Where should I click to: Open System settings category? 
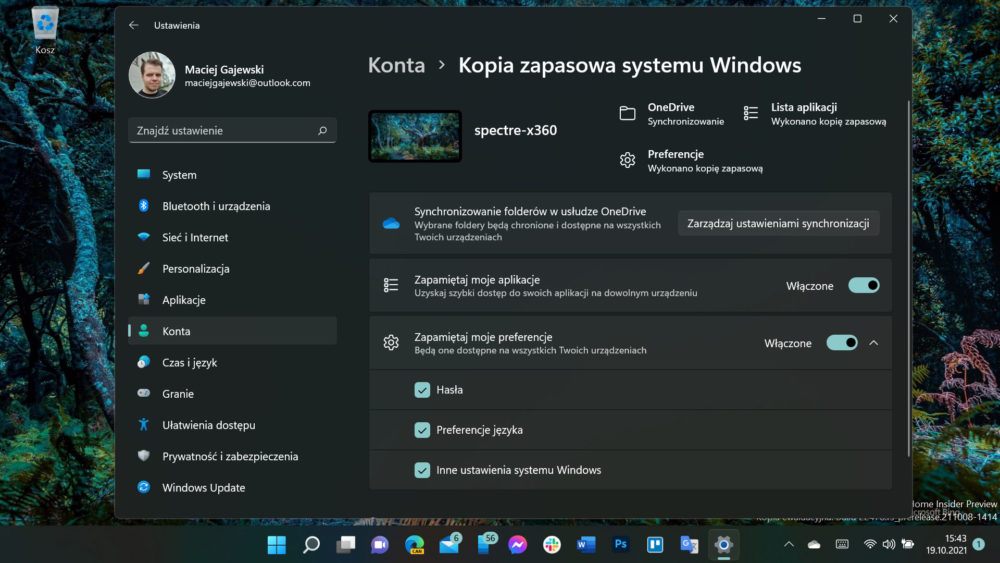click(232, 175)
